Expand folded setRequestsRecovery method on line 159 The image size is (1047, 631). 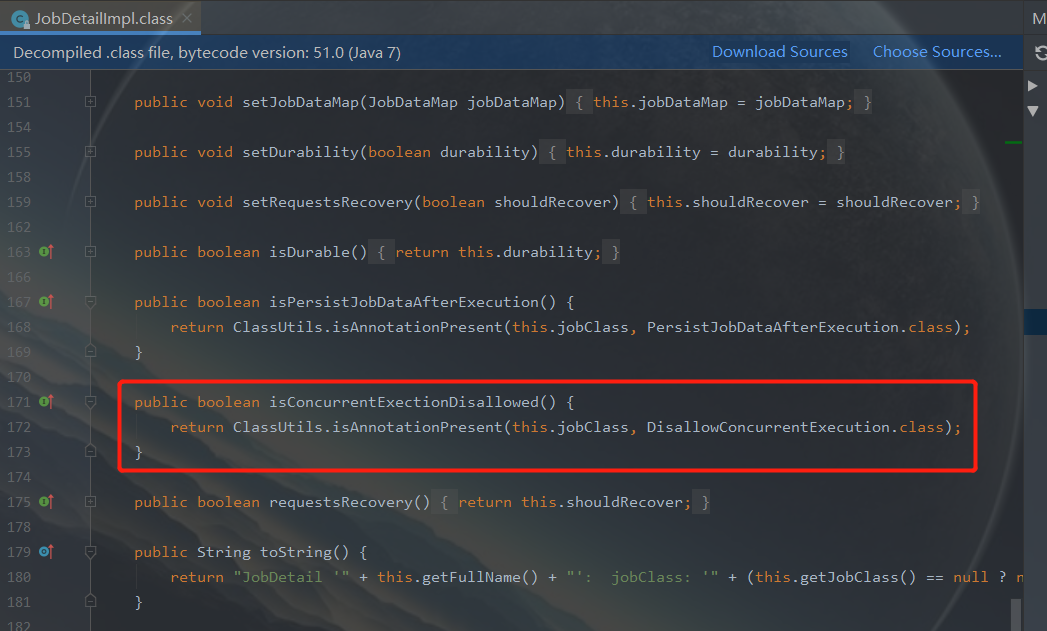coord(90,202)
